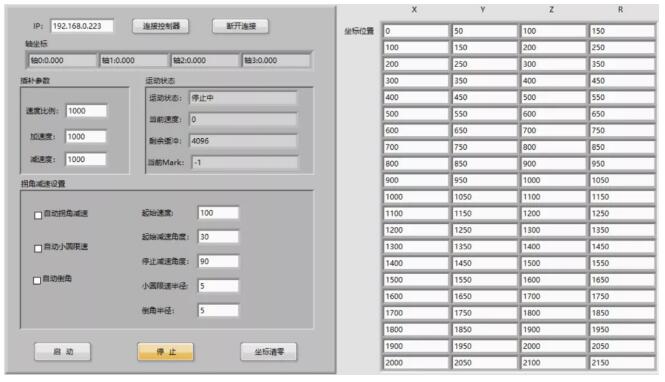Select the 轴3:0.000 coordinate display
665x382 pixels.
tap(276, 61)
